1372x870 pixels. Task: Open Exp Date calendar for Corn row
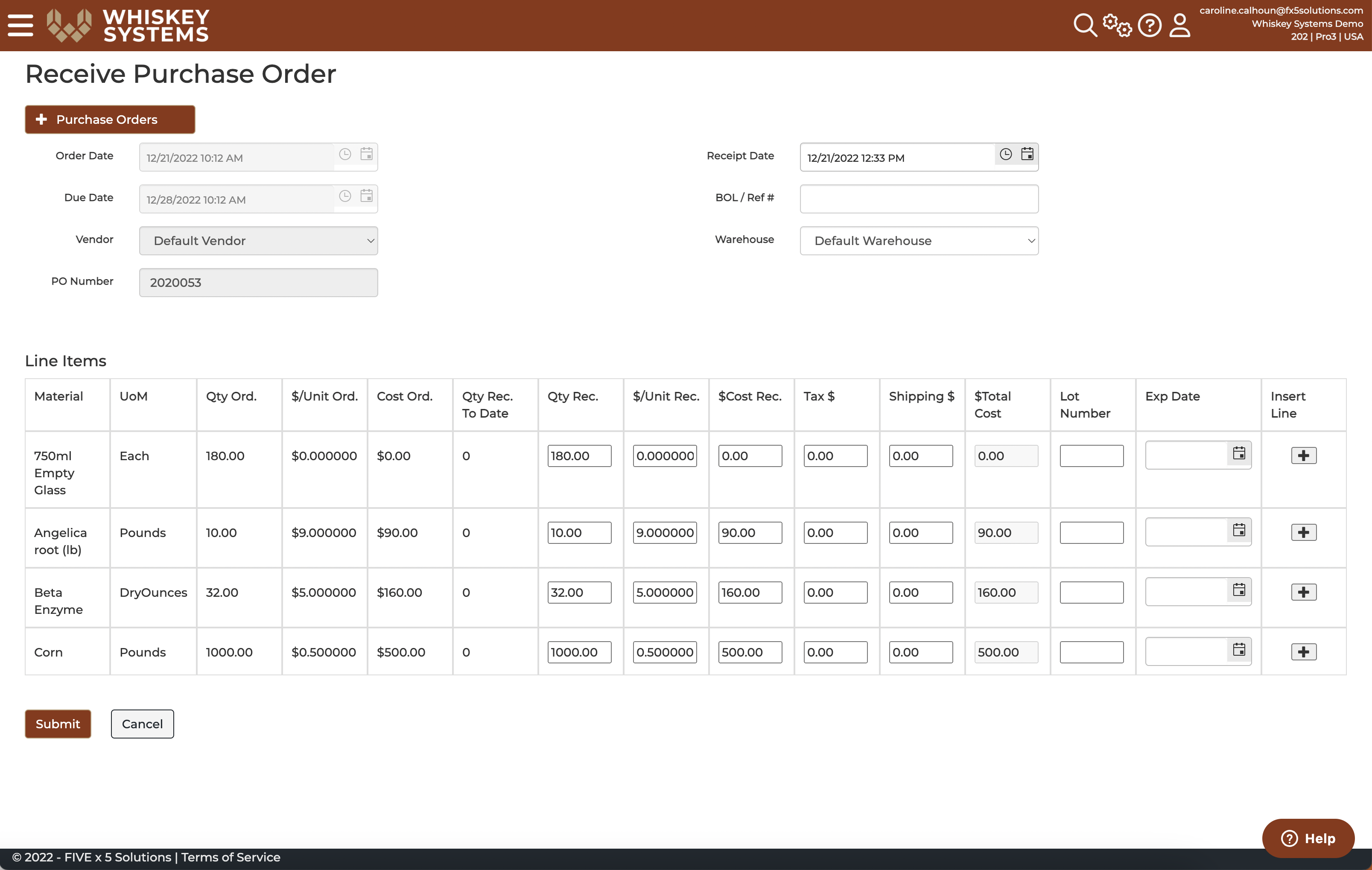[x=1239, y=649]
